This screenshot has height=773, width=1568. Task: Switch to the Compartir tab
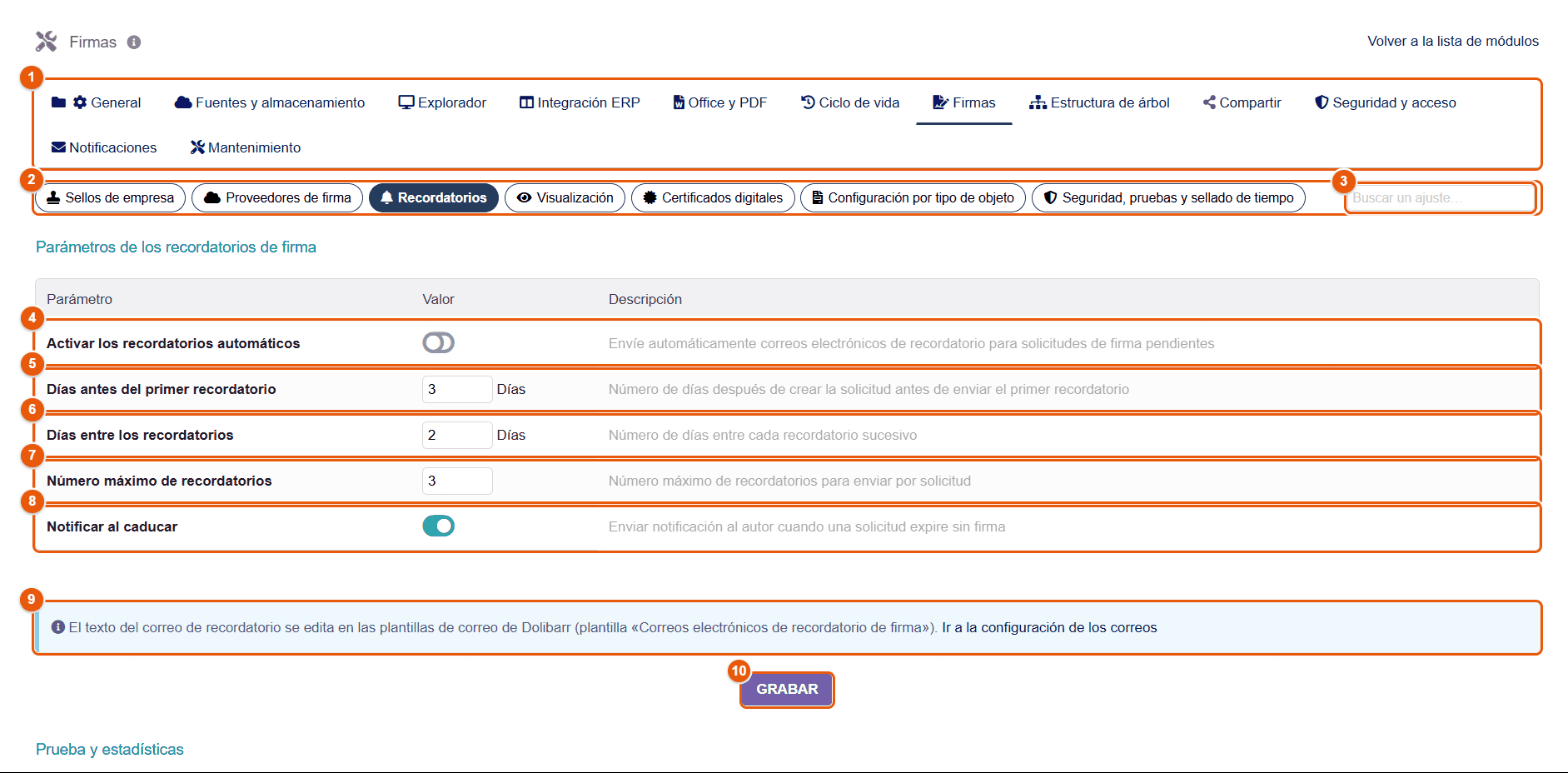pyautogui.click(x=1241, y=102)
